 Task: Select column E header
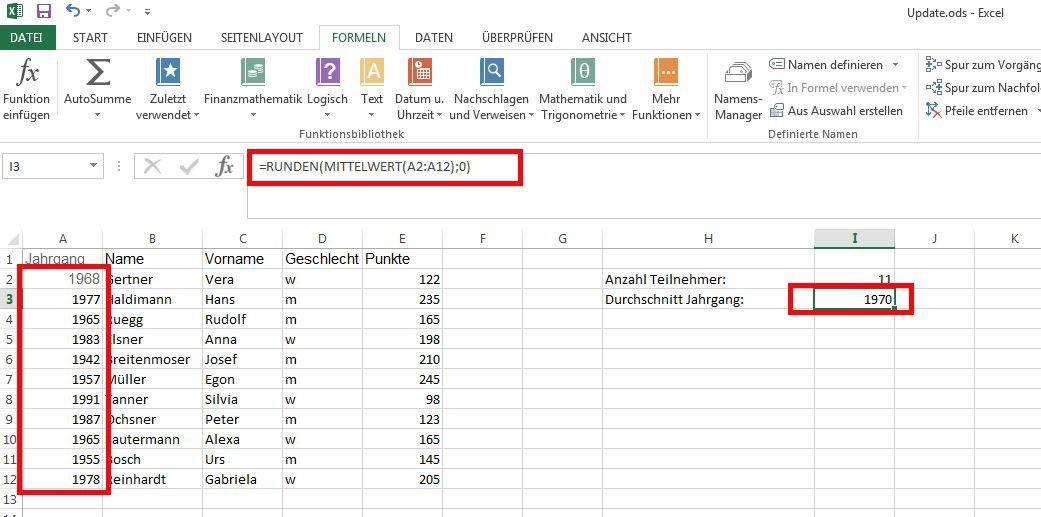[402, 239]
